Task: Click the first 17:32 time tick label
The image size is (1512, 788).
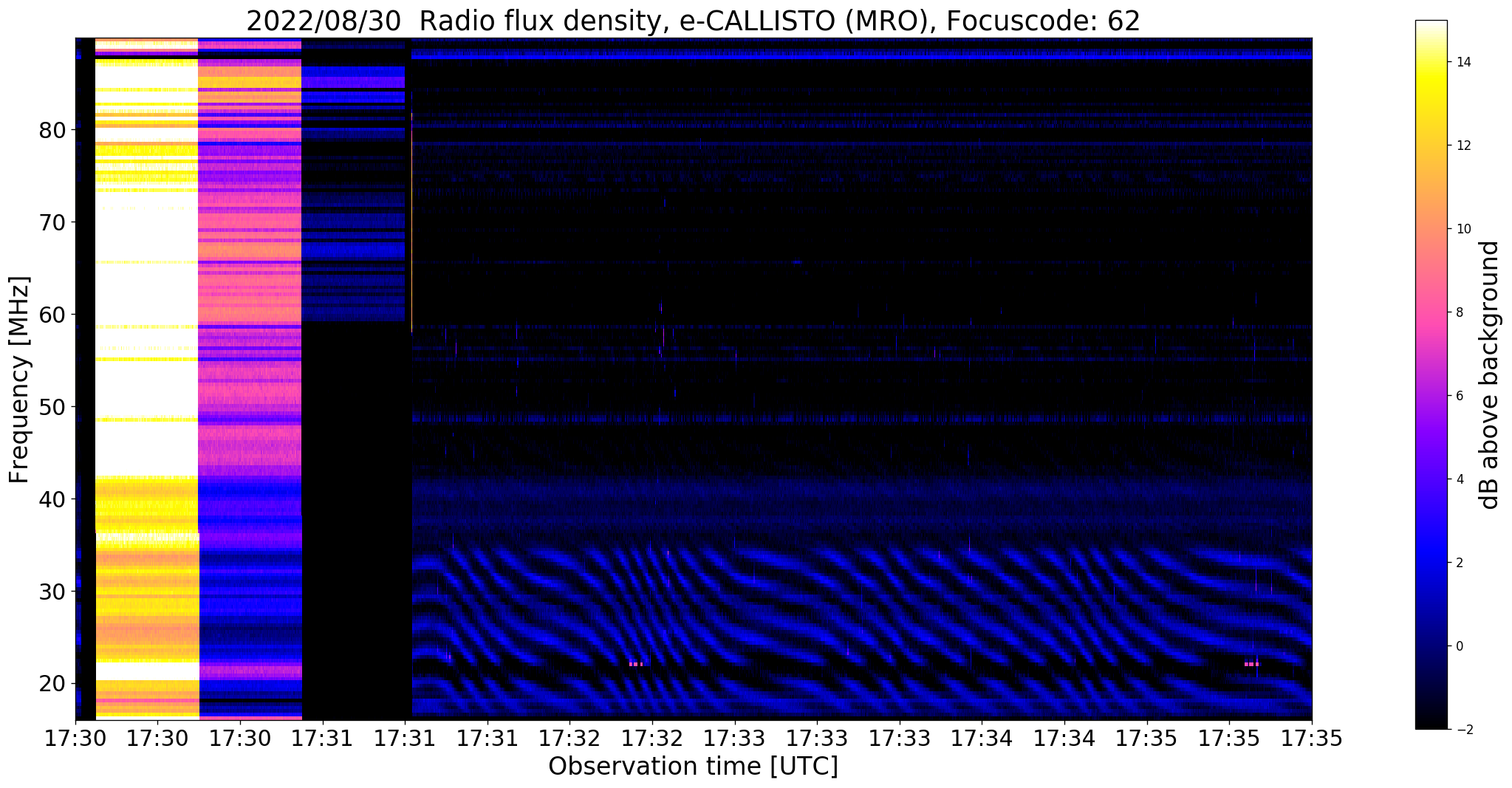Action: 569,738
